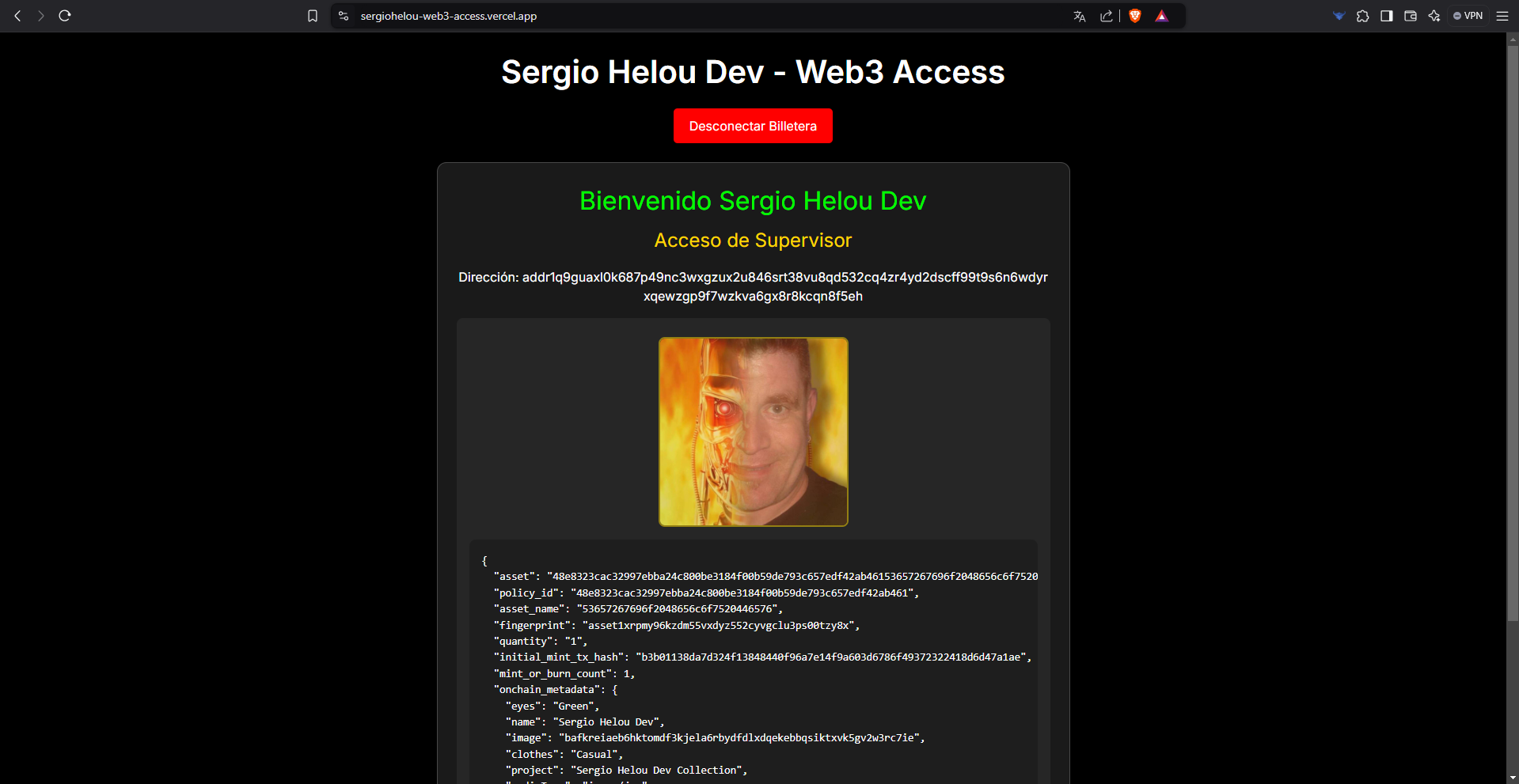Click the "eyes": "Green" line

tap(553, 706)
